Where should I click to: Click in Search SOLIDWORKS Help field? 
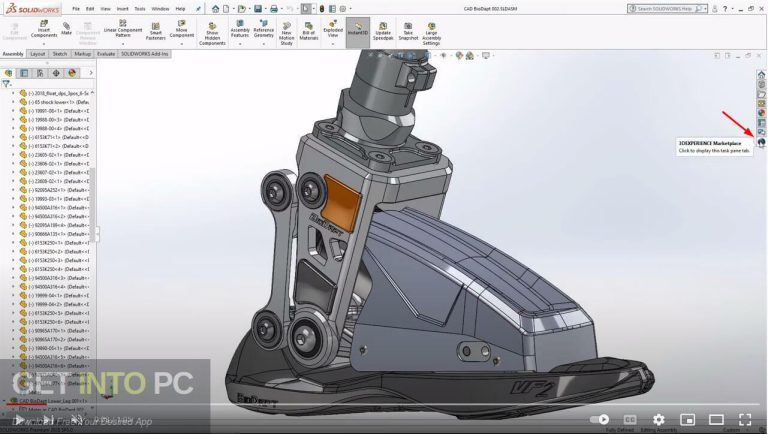(x=667, y=9)
